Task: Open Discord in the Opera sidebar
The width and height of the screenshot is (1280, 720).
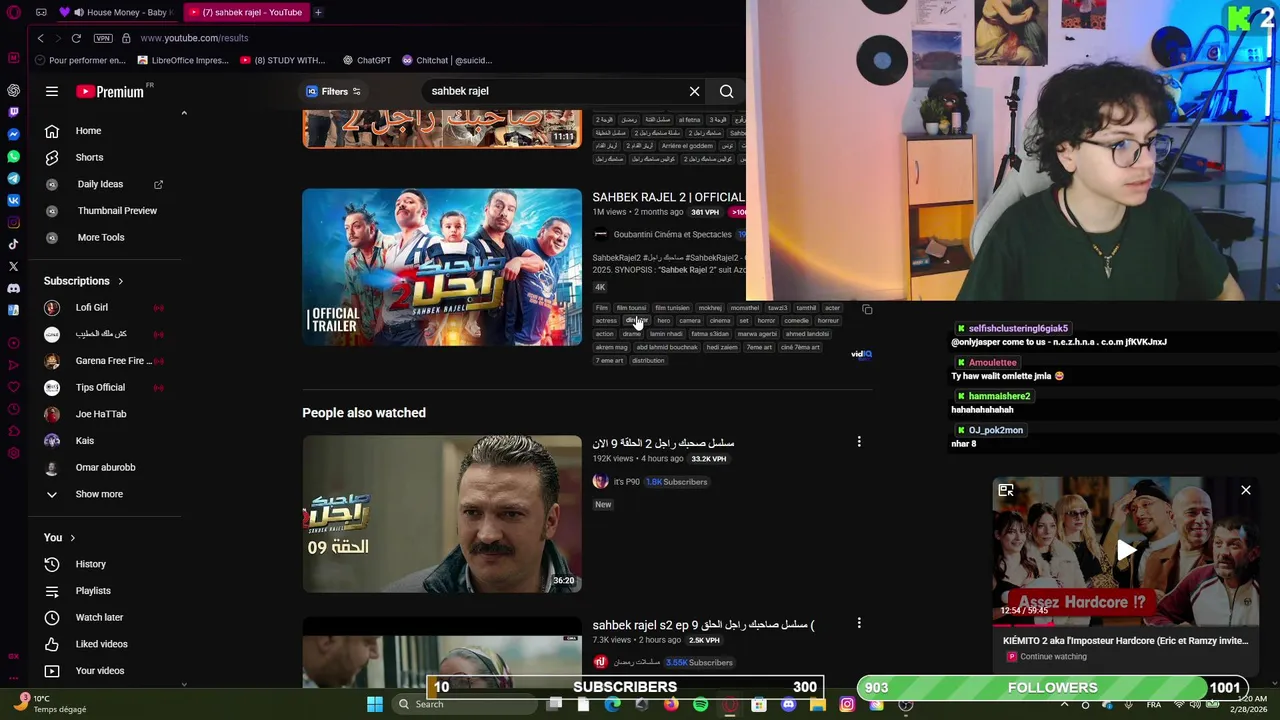Action: coord(13,288)
